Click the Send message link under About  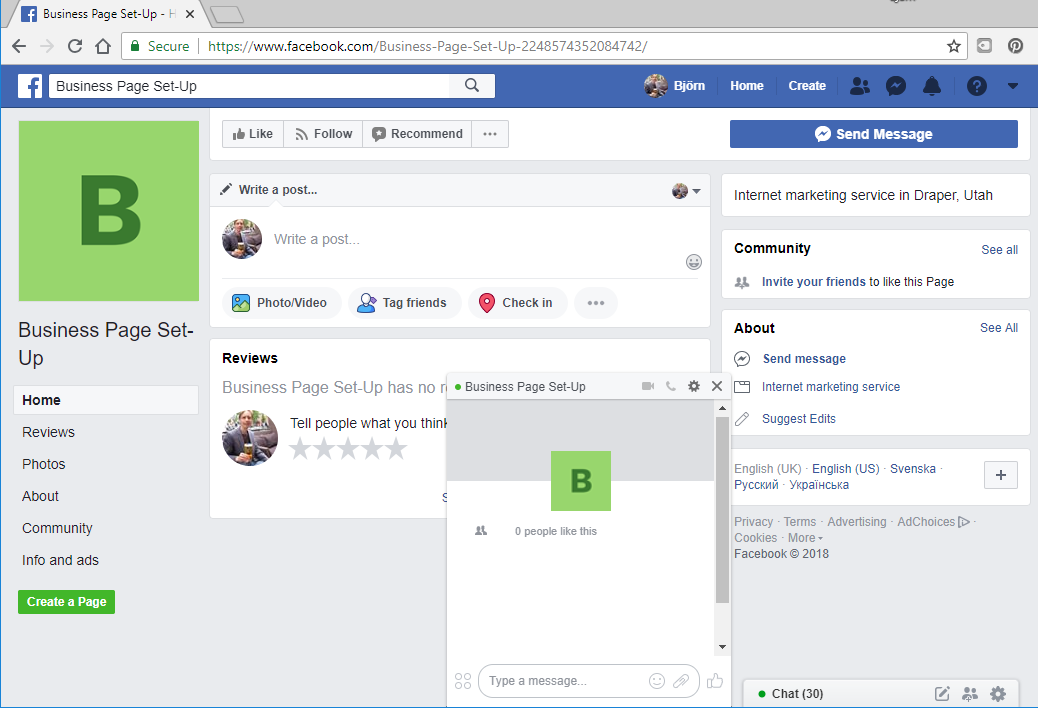(x=804, y=359)
